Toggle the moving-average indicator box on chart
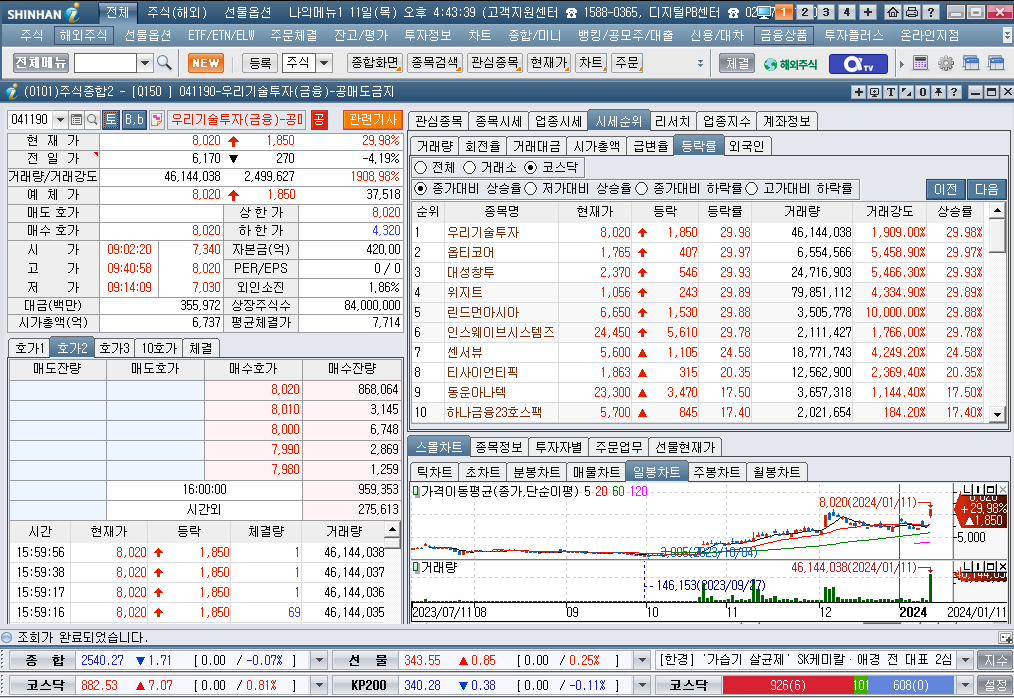This screenshot has width=1014, height=698. pos(416,492)
